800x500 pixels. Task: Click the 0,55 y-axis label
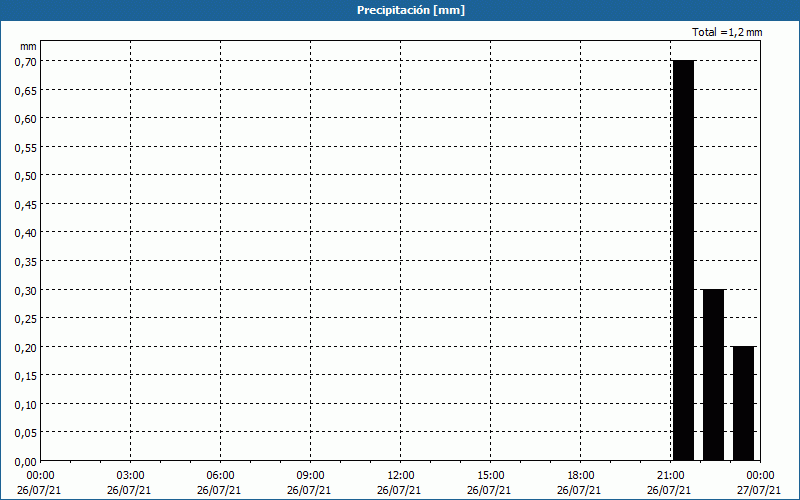[x=26, y=147]
